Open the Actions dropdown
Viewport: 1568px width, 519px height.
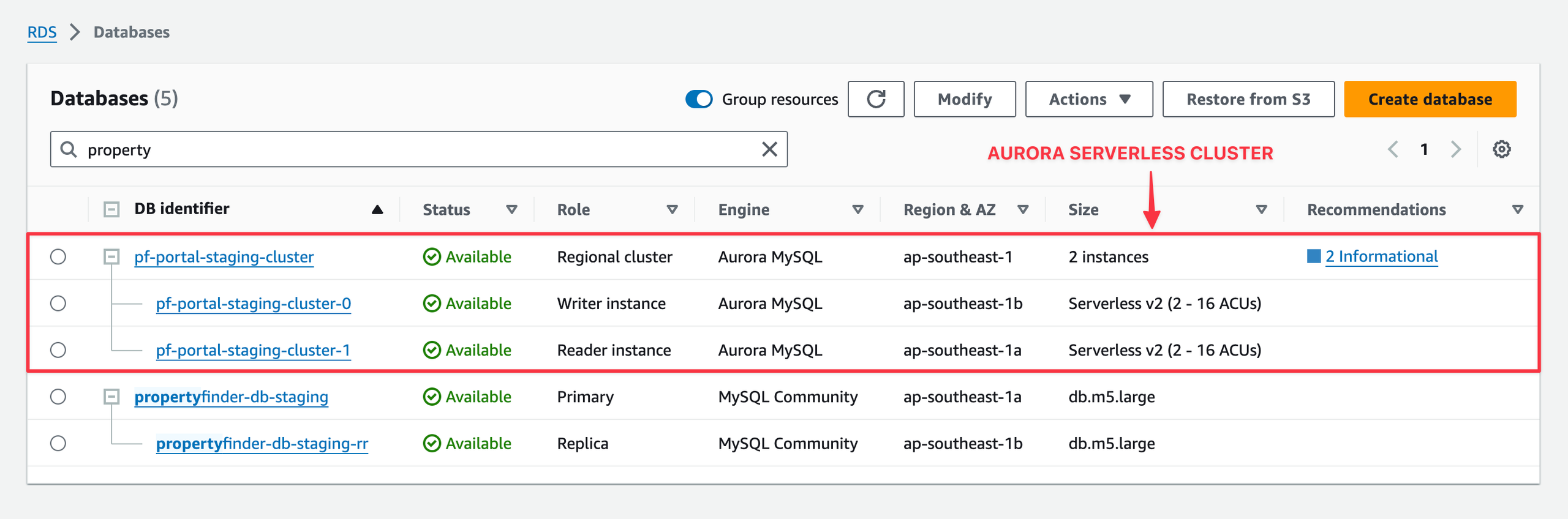[1089, 99]
